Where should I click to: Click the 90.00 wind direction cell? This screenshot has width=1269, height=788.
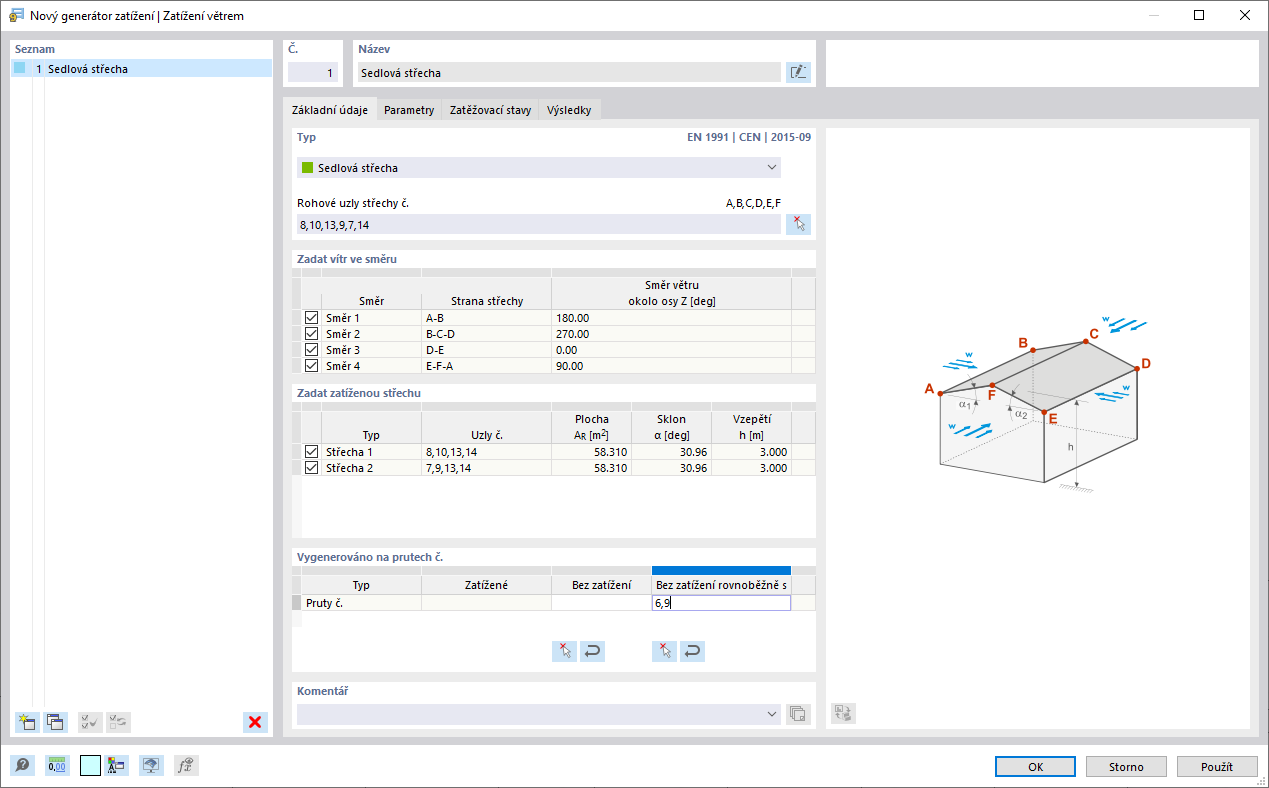pos(671,366)
